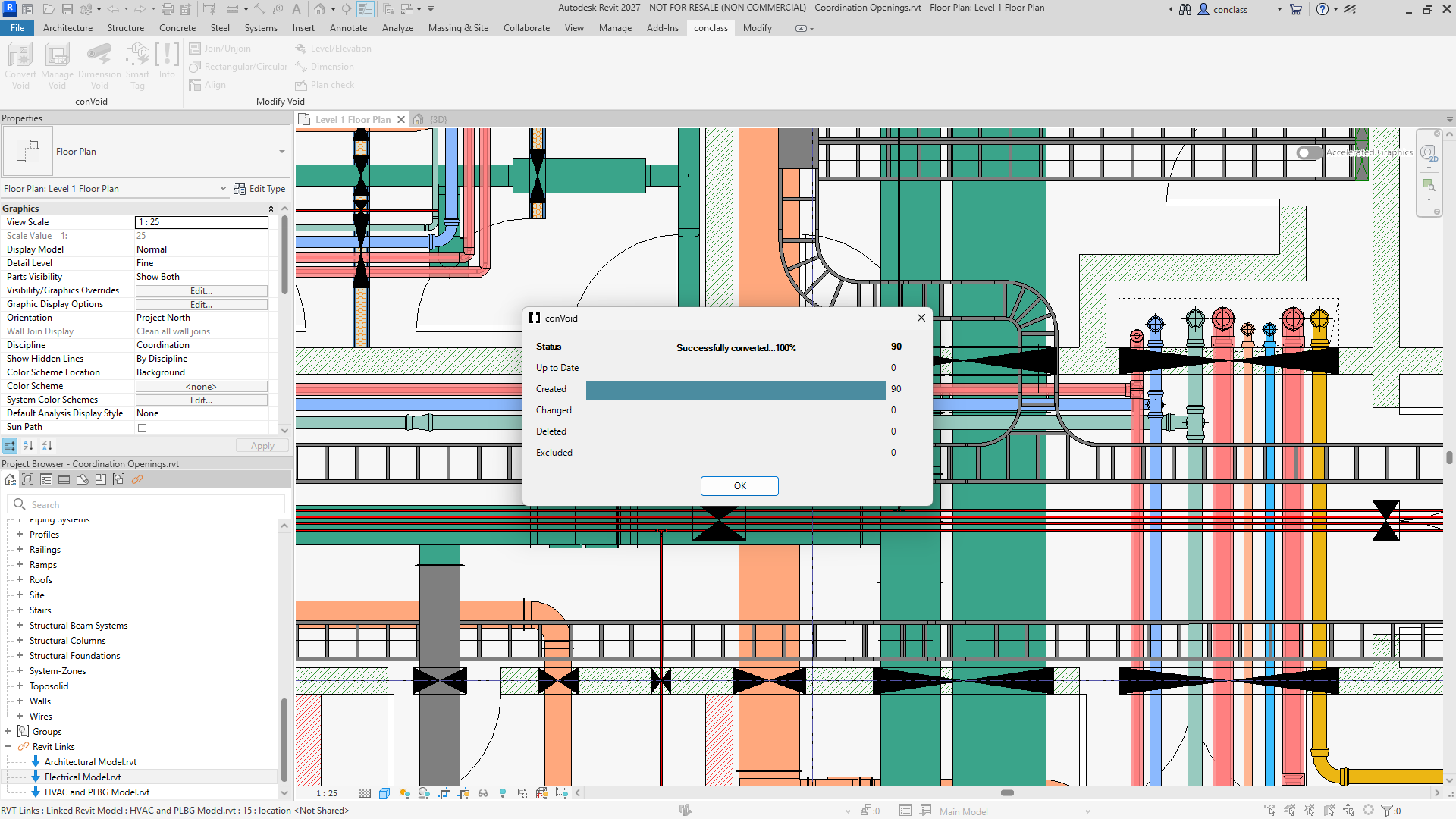Toggle Shadows icon in view control bar
Viewport: 1456px width, 819px height.
pos(424,793)
